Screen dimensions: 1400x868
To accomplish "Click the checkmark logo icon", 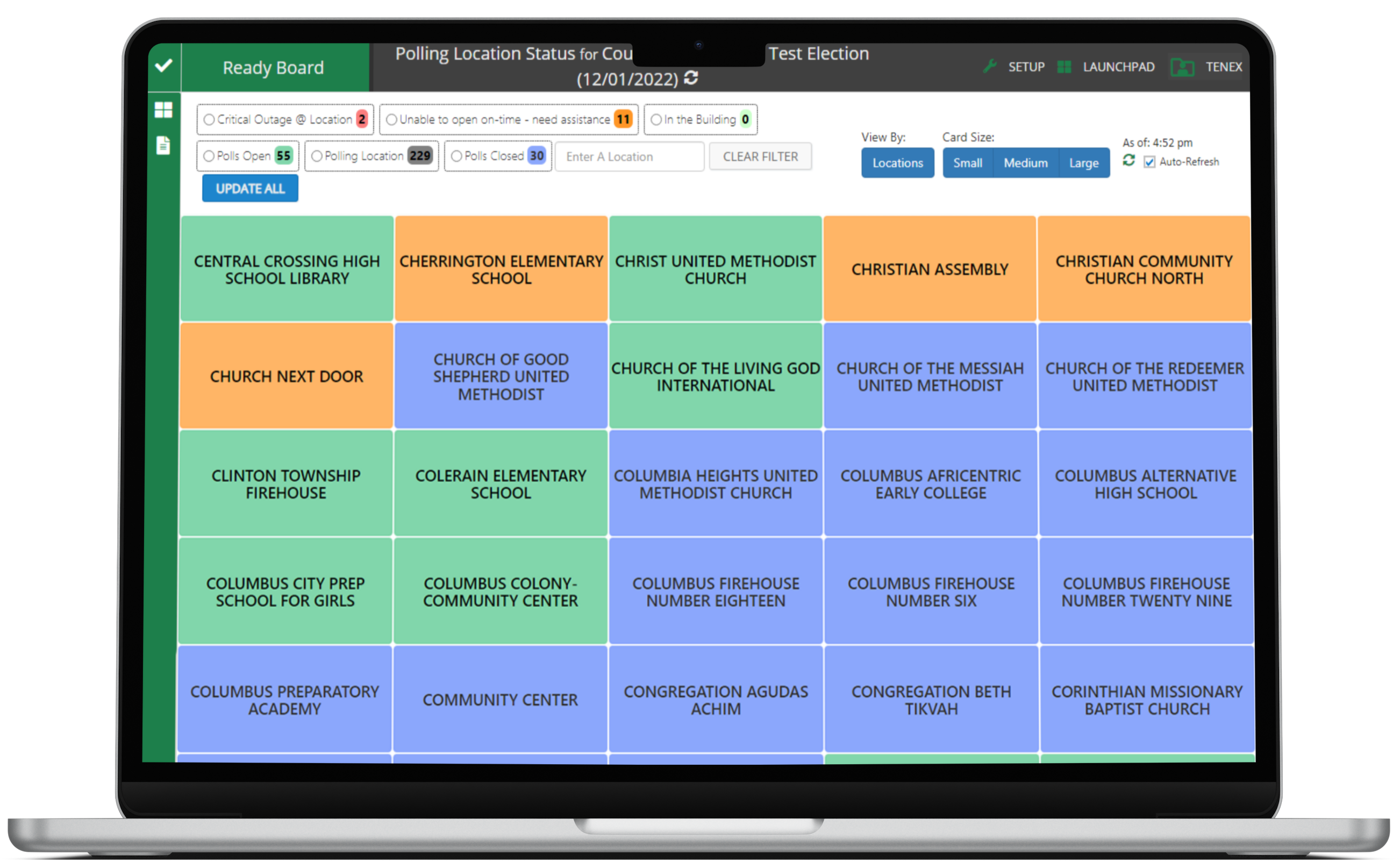I will pyautogui.click(x=163, y=66).
